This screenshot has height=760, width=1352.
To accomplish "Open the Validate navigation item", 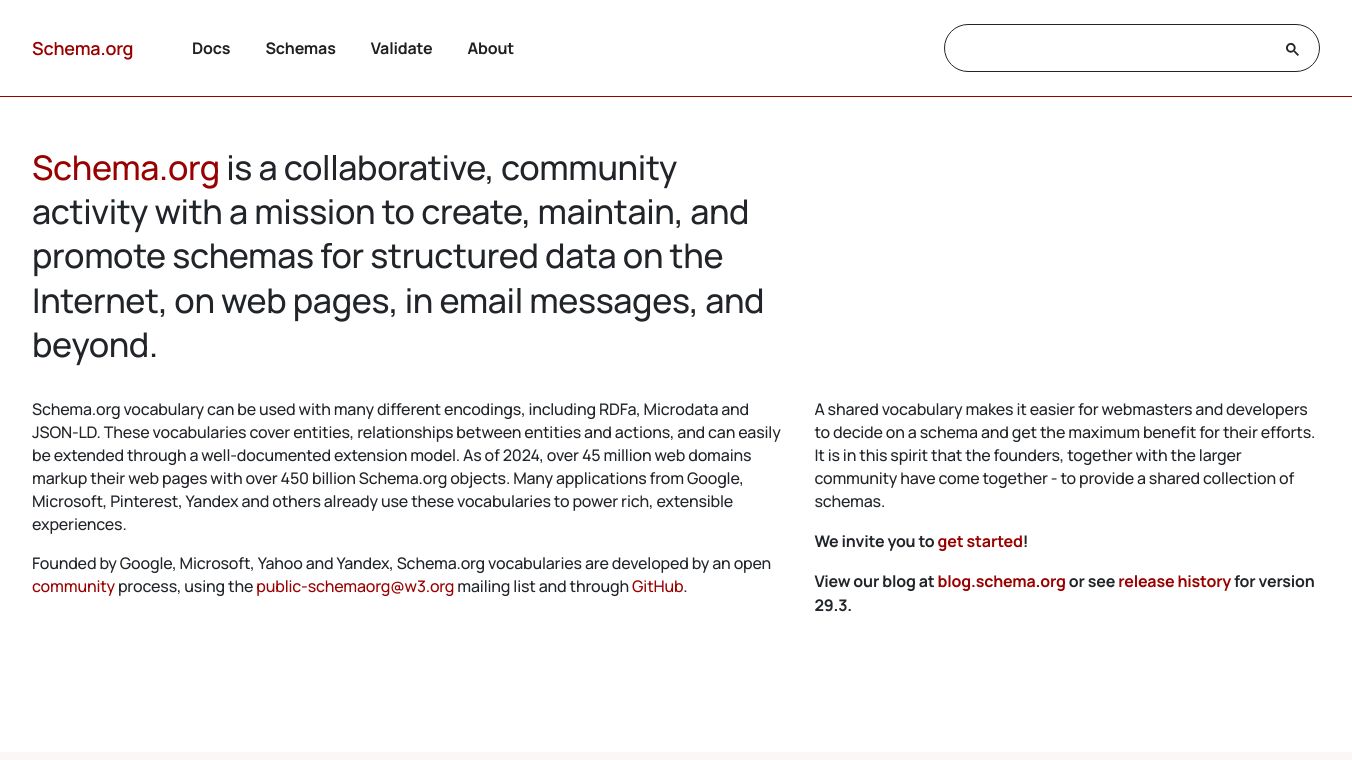I will 401,49.
